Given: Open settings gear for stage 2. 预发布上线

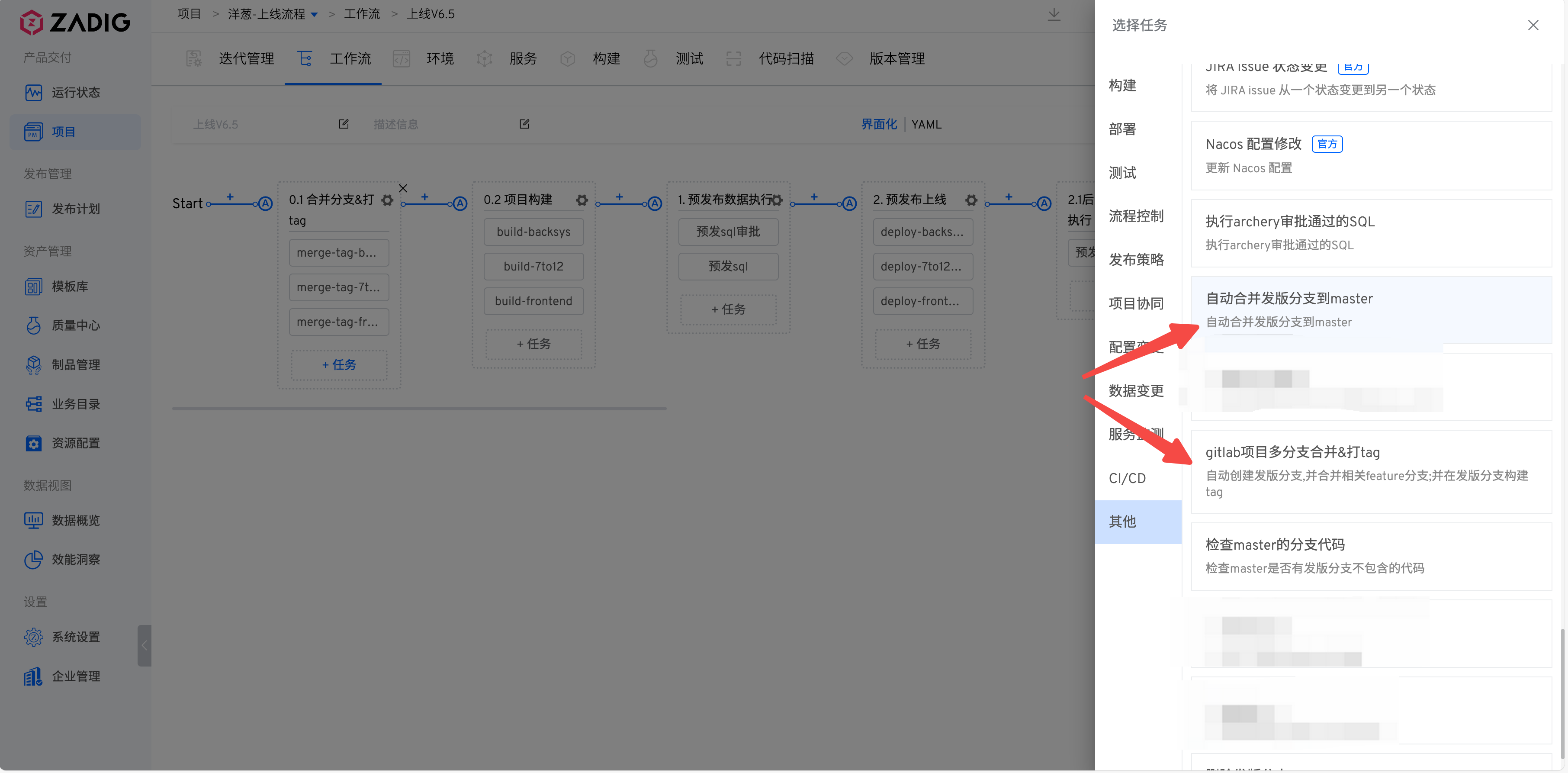Looking at the screenshot, I should pos(971,200).
